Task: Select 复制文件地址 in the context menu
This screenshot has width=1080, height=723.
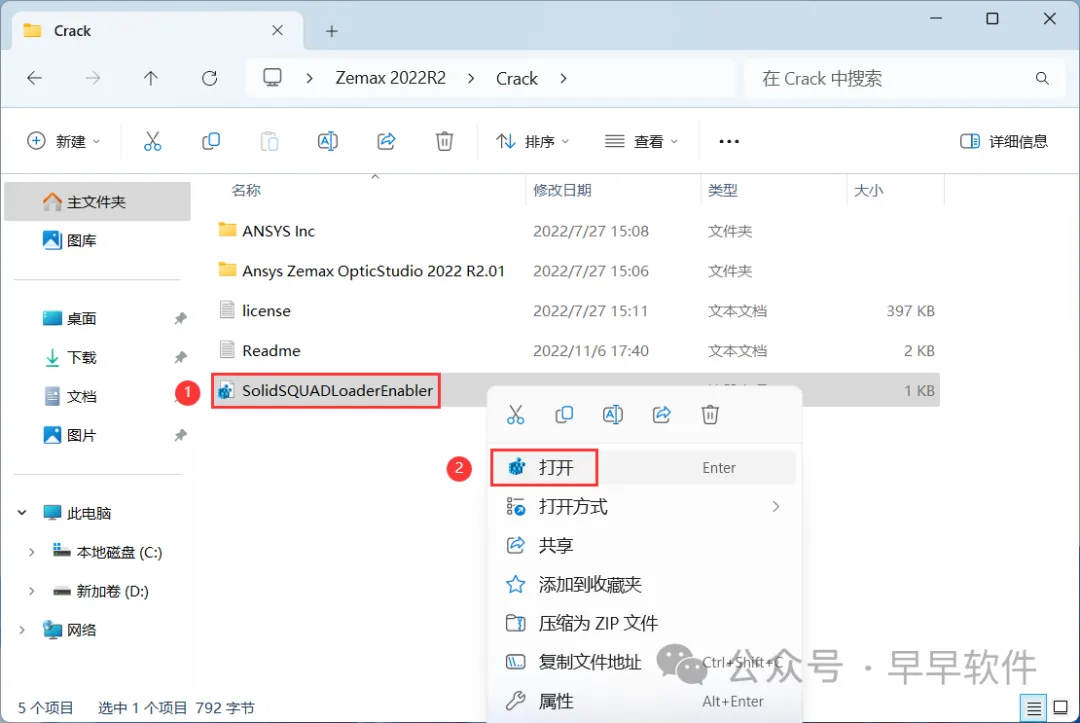Action: tap(643, 662)
